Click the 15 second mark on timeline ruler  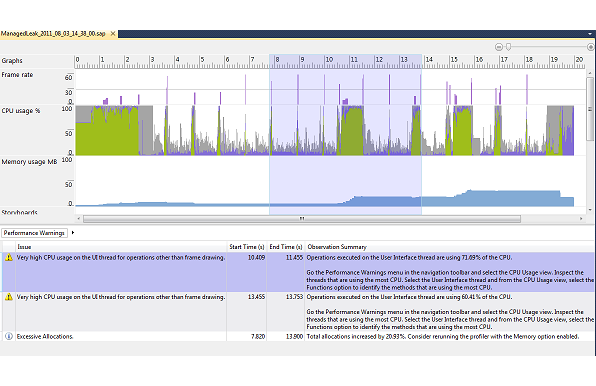(x=454, y=60)
